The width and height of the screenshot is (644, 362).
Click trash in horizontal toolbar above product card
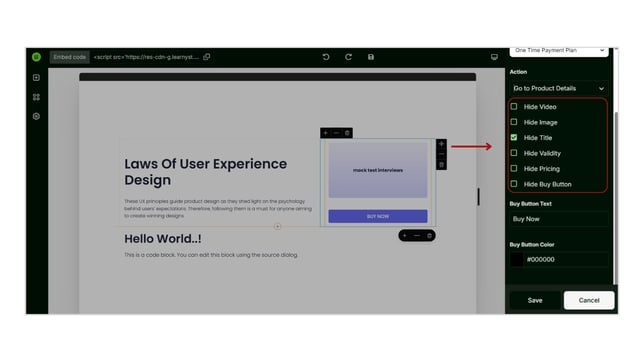point(347,133)
